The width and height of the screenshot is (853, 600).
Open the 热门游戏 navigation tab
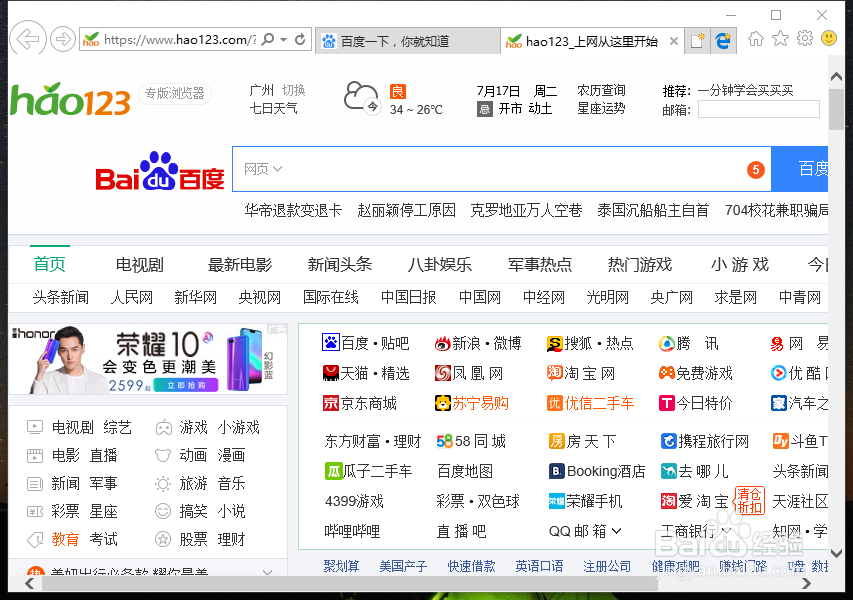tap(640, 264)
